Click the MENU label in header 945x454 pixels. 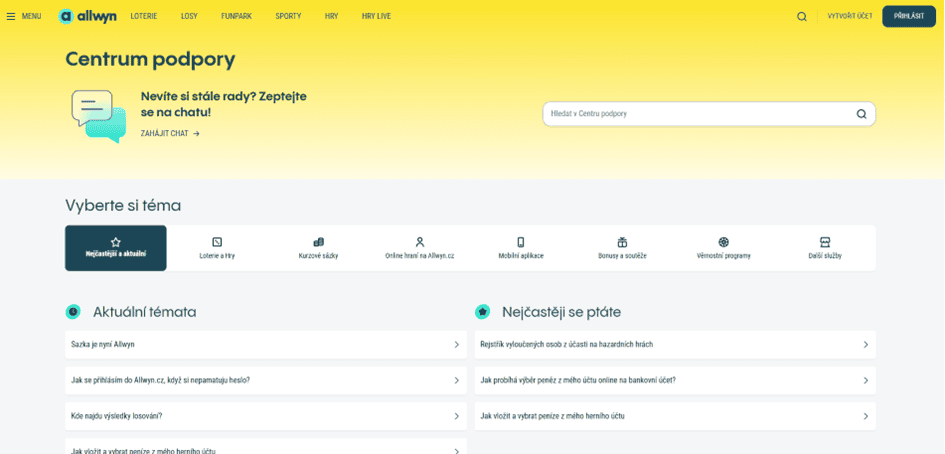pos(31,17)
